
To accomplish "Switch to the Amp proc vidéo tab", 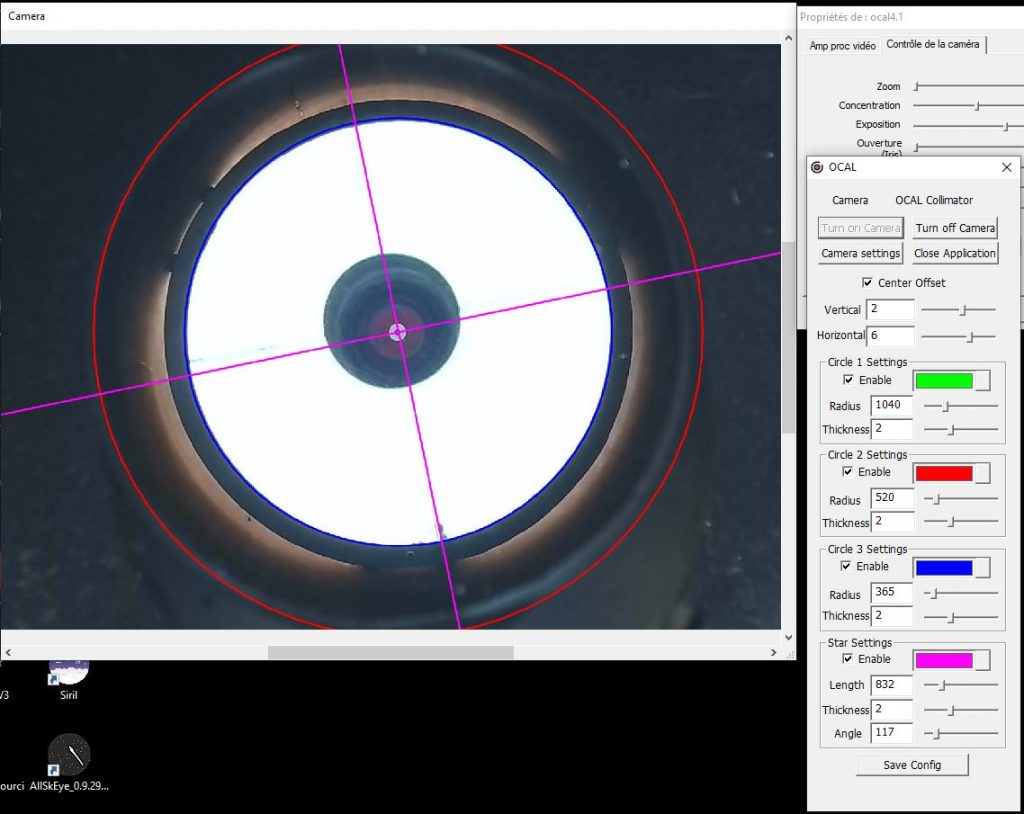I will (x=842, y=45).
